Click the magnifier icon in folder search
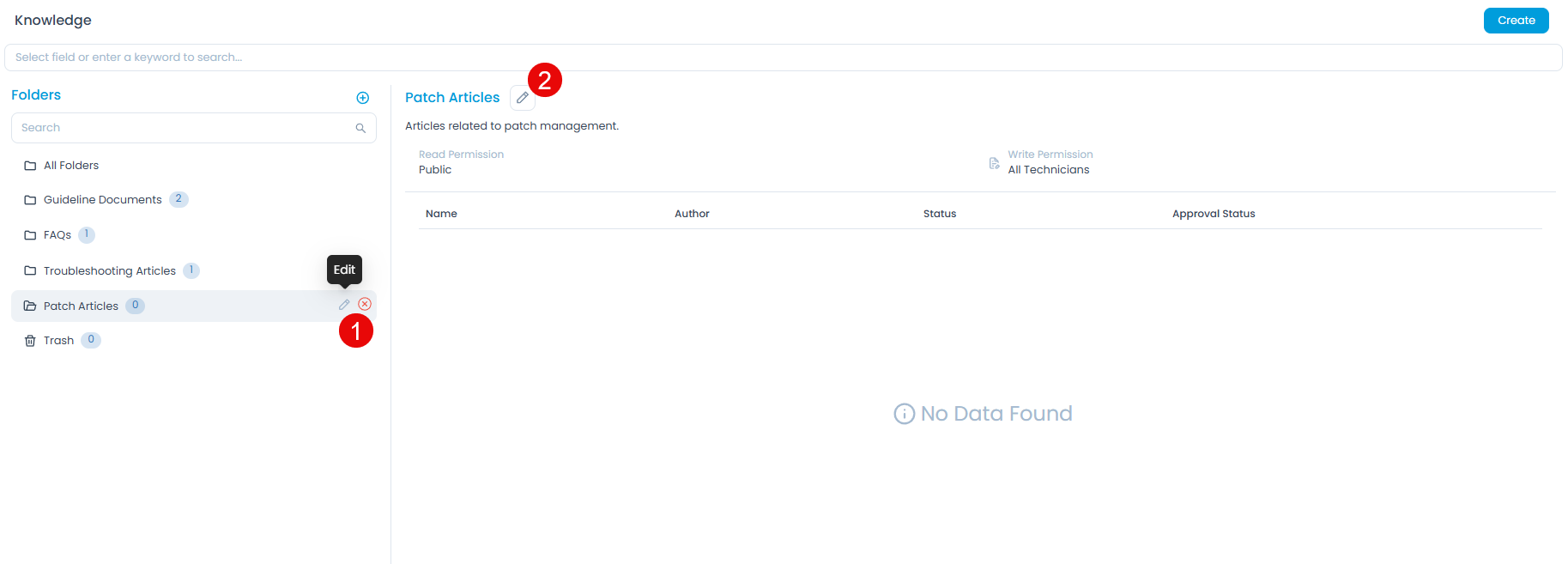This screenshot has height=564, width=1568. tap(360, 128)
